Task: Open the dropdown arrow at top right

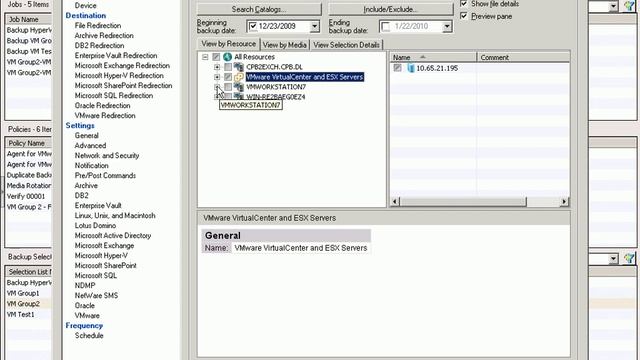Action: [x=613, y=6]
